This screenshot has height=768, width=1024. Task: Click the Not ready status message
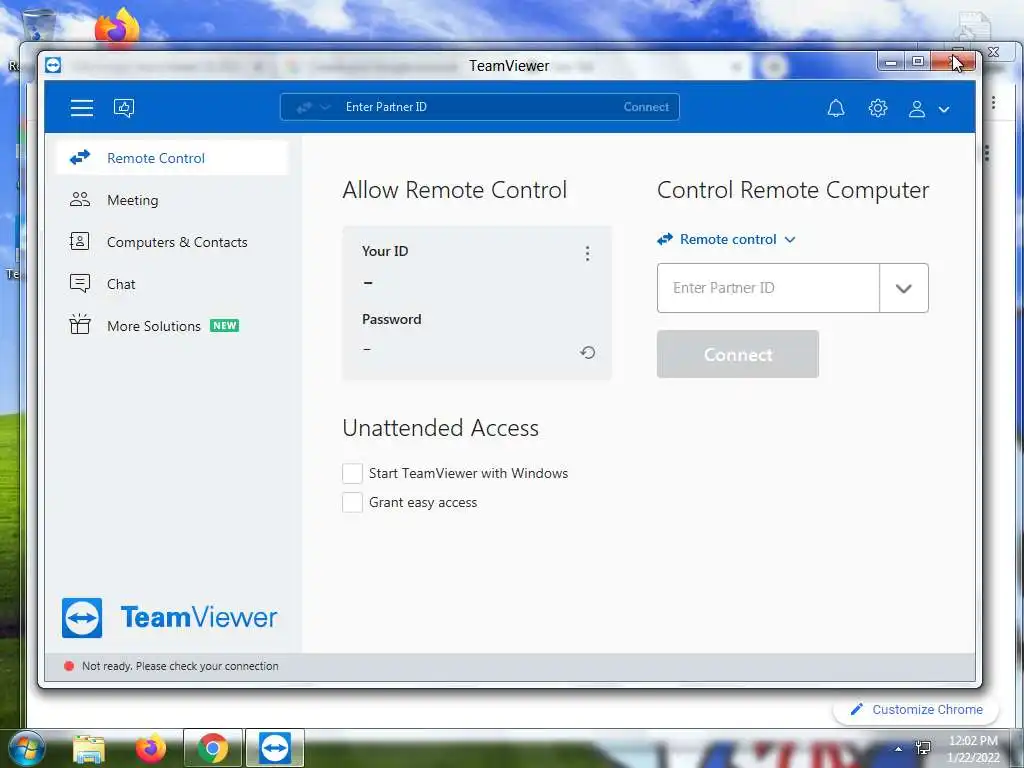click(180, 666)
